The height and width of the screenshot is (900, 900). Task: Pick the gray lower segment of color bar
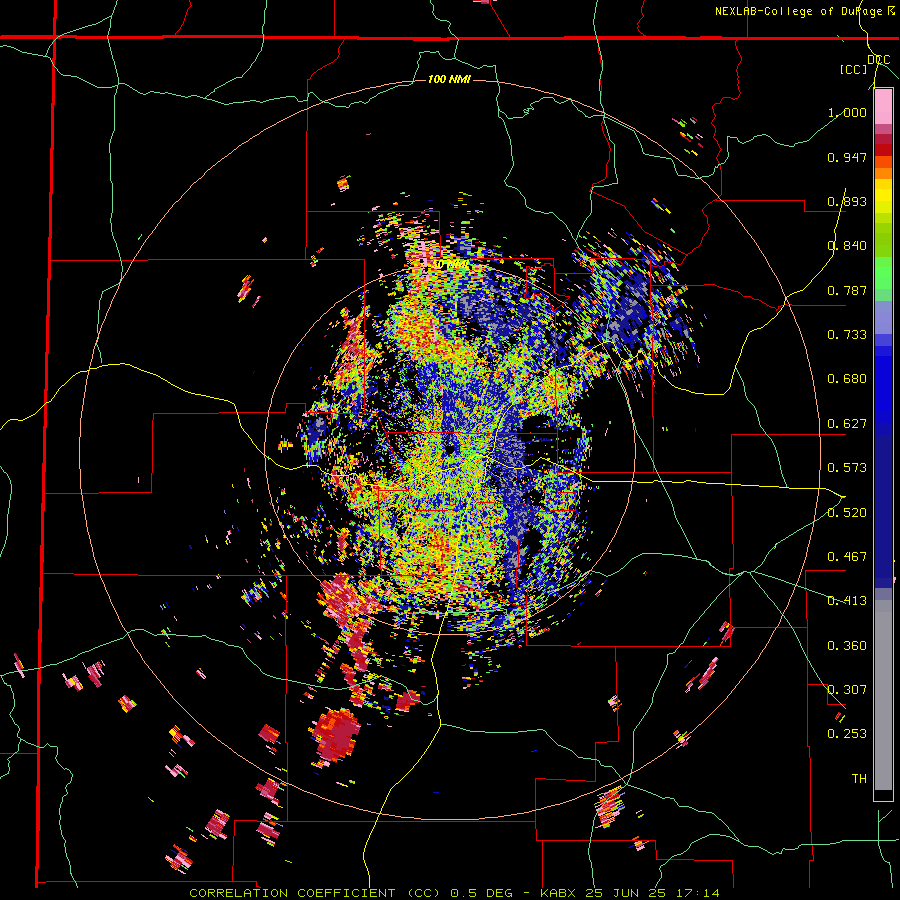pyautogui.click(x=883, y=695)
